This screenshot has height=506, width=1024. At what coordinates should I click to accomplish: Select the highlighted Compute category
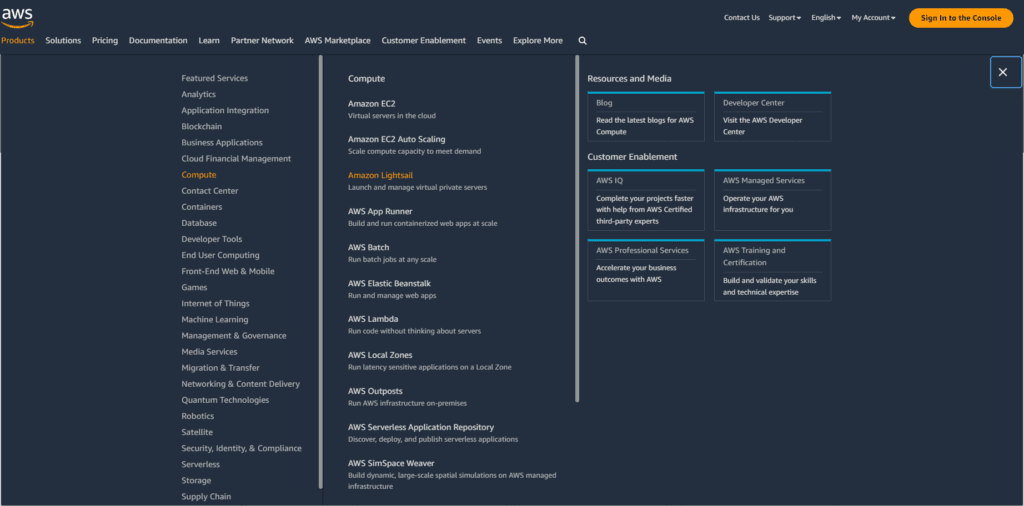tap(199, 175)
